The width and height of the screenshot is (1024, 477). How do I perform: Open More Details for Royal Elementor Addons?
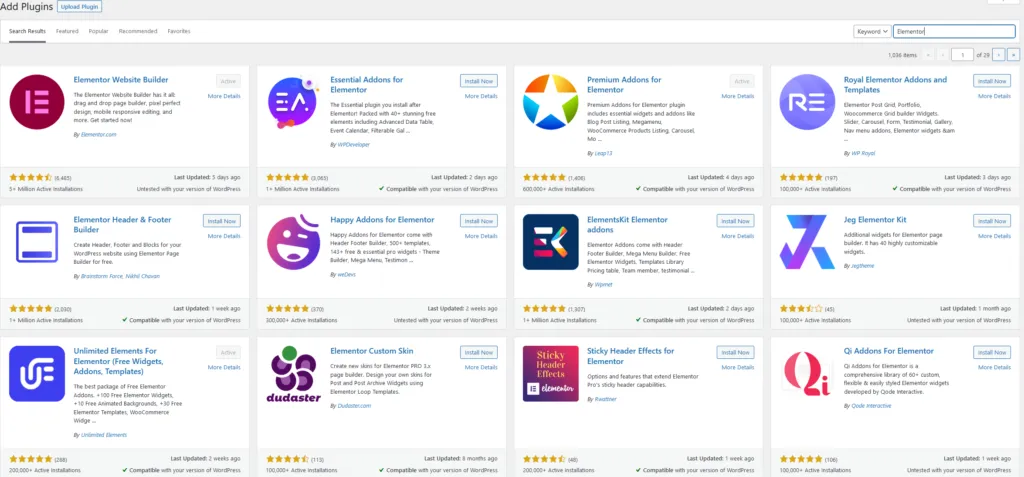995,96
